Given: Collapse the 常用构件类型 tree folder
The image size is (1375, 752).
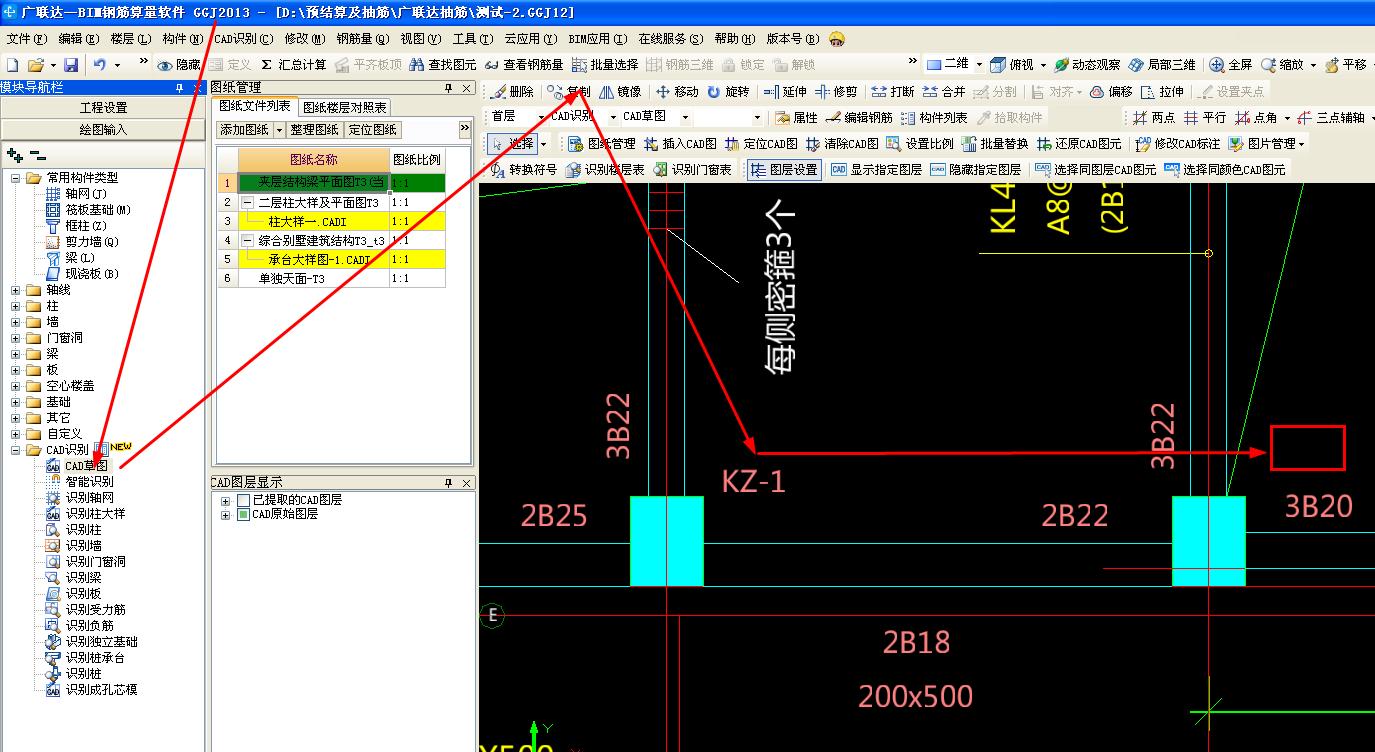Looking at the screenshot, I should [x=16, y=178].
